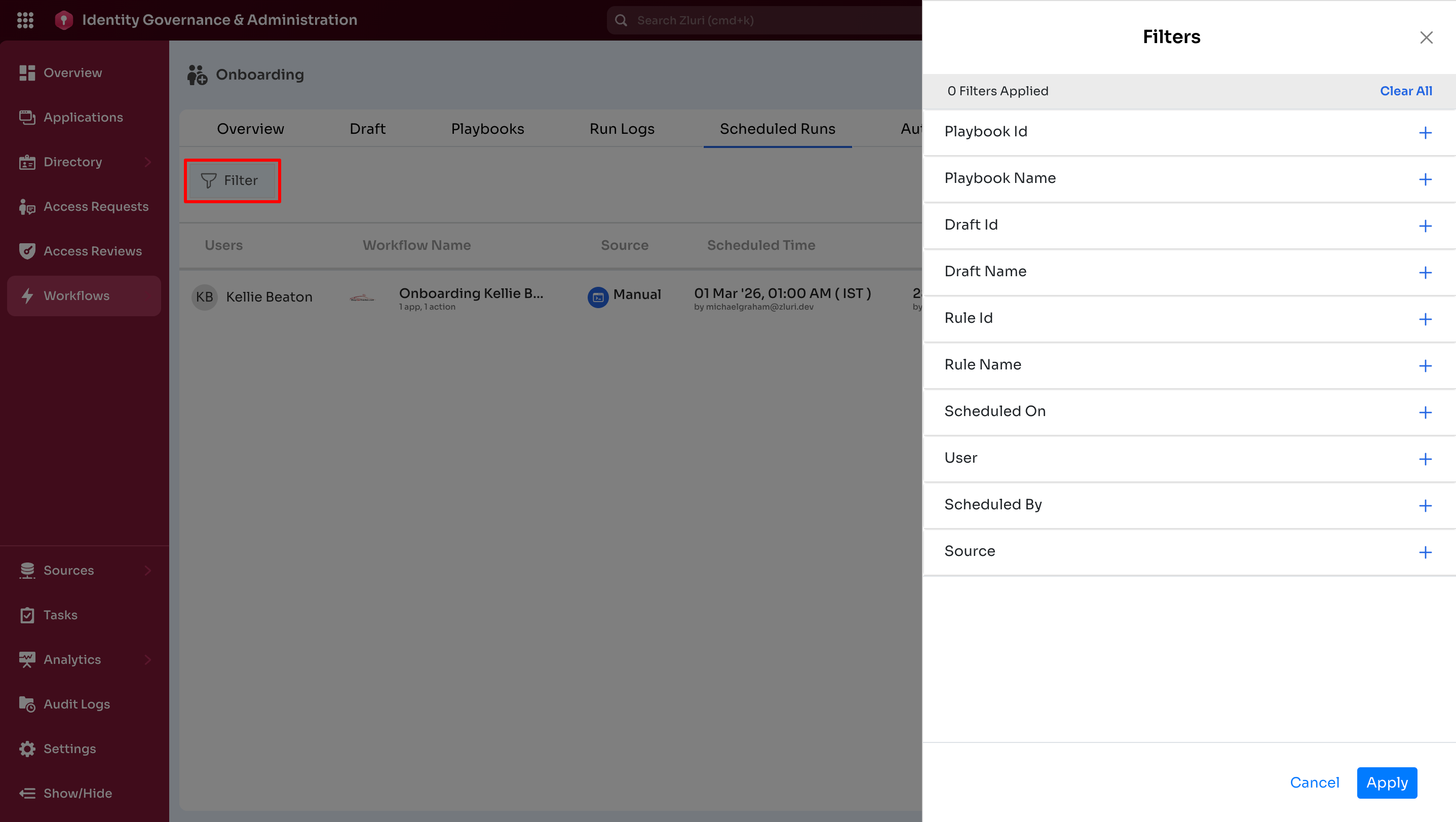Close the Filters panel
Image resolution: width=1456 pixels, height=822 pixels.
coord(1426,38)
